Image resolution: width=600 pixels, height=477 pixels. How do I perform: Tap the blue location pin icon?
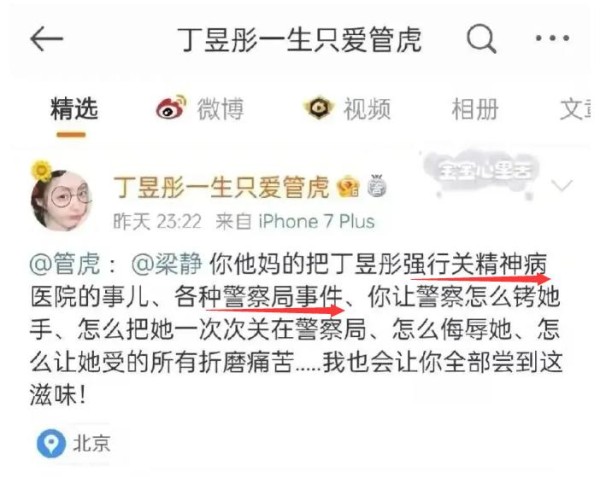[51, 444]
